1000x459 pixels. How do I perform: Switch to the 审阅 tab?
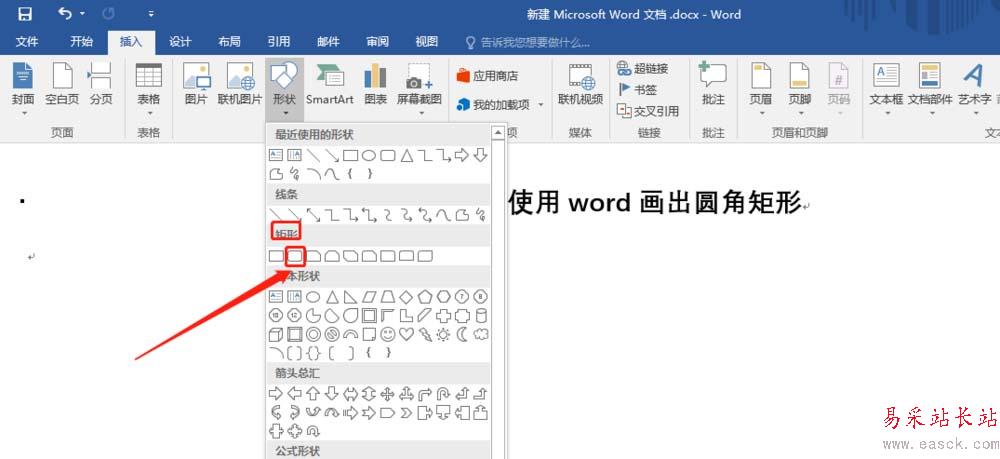click(378, 42)
